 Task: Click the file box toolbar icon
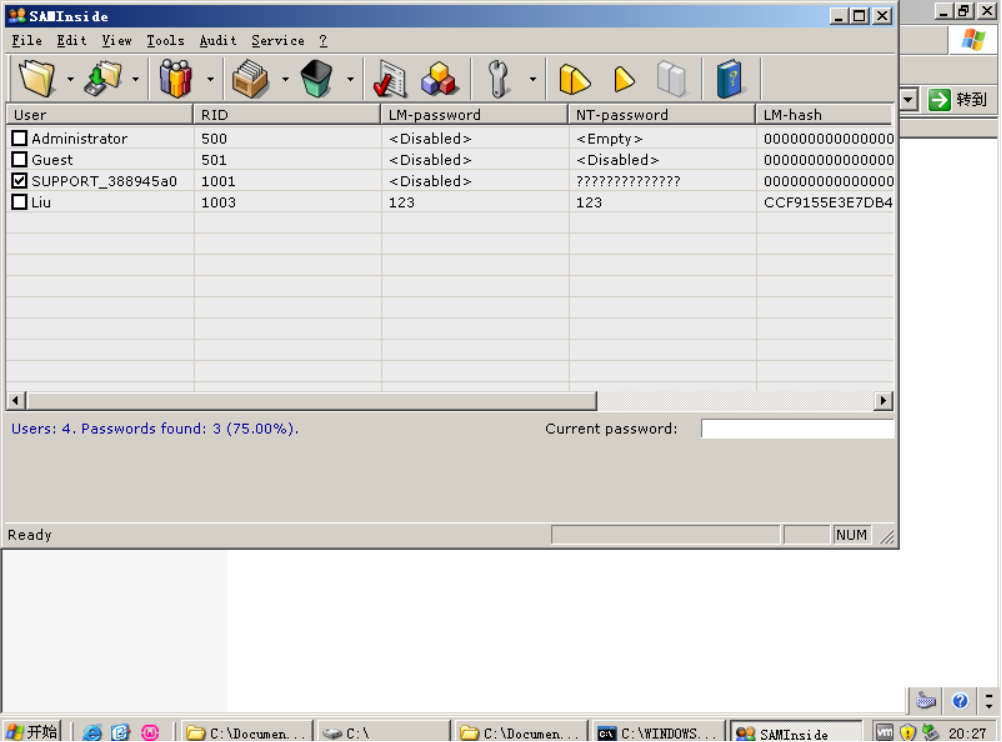250,79
